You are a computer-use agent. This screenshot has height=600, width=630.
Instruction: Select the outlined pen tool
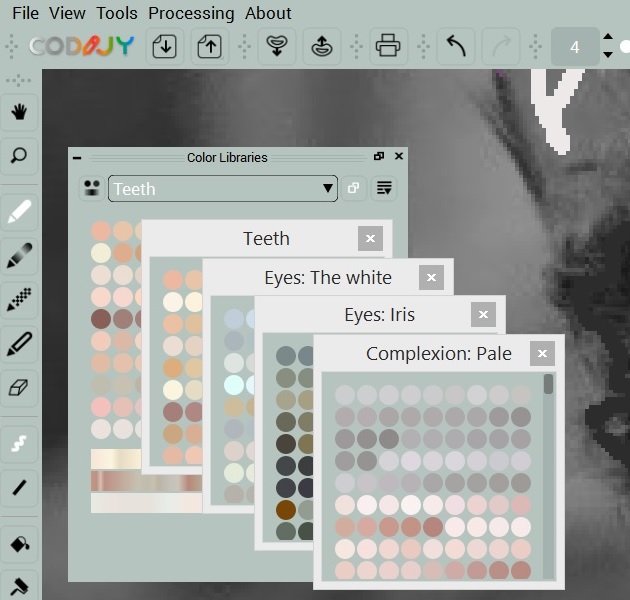(19, 344)
